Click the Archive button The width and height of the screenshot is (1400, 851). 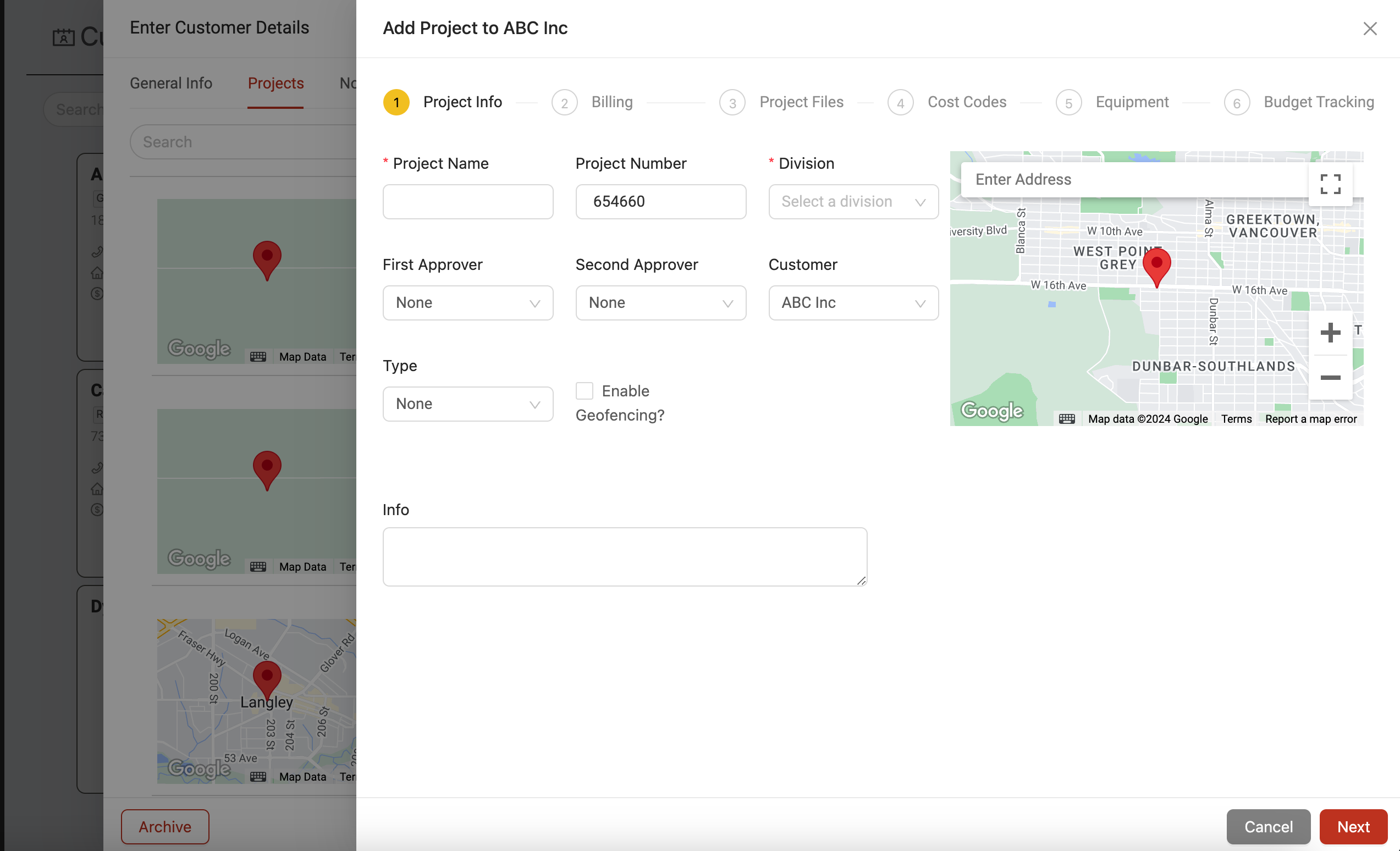165,827
